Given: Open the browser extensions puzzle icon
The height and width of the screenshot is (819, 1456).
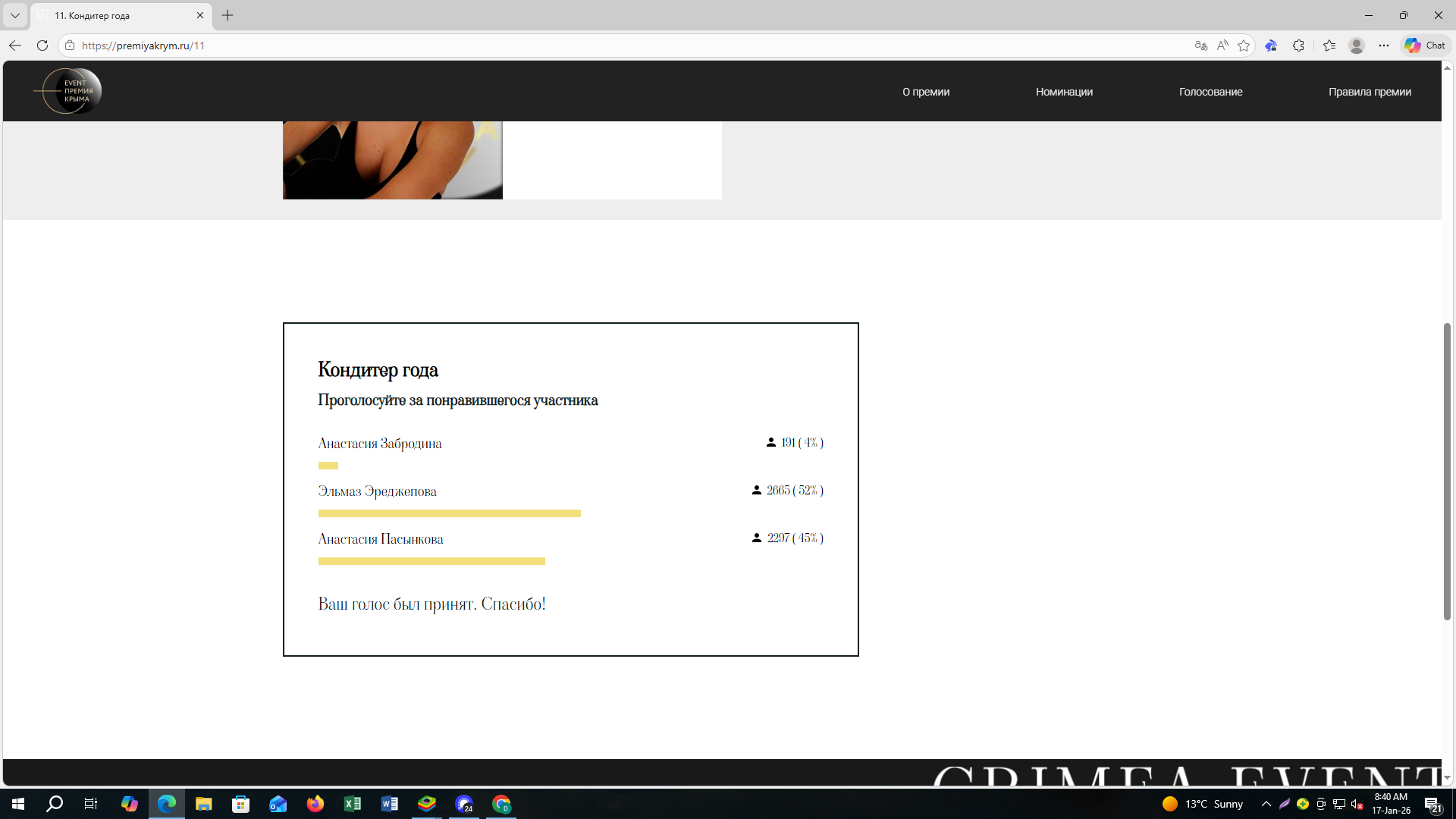Looking at the screenshot, I should click(x=1298, y=45).
